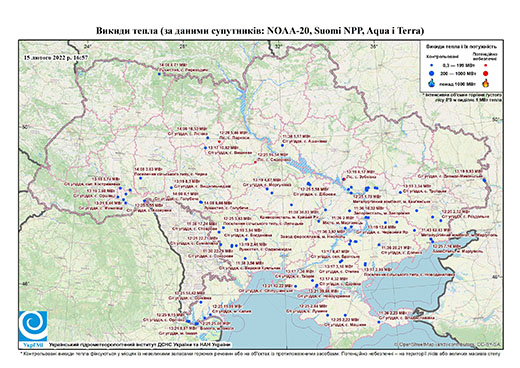Click blue marker near Vladyslavivka in eastern Crimea

pos(379,322)
